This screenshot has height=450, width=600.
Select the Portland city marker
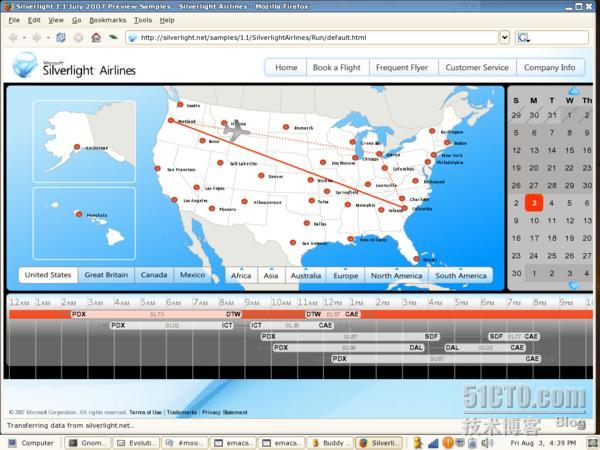[x=171, y=121]
